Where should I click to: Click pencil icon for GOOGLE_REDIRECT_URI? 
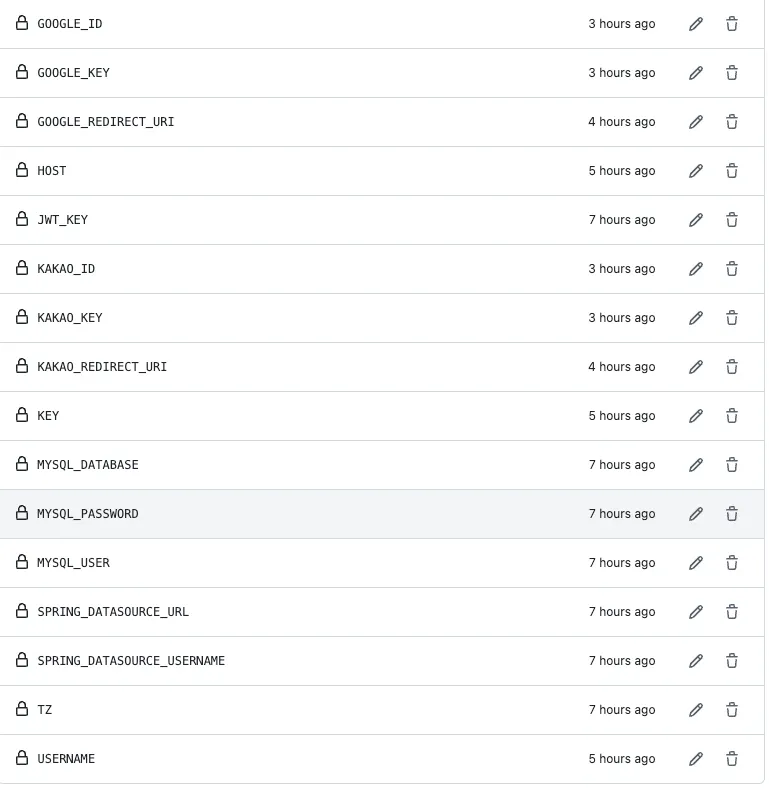tap(696, 122)
